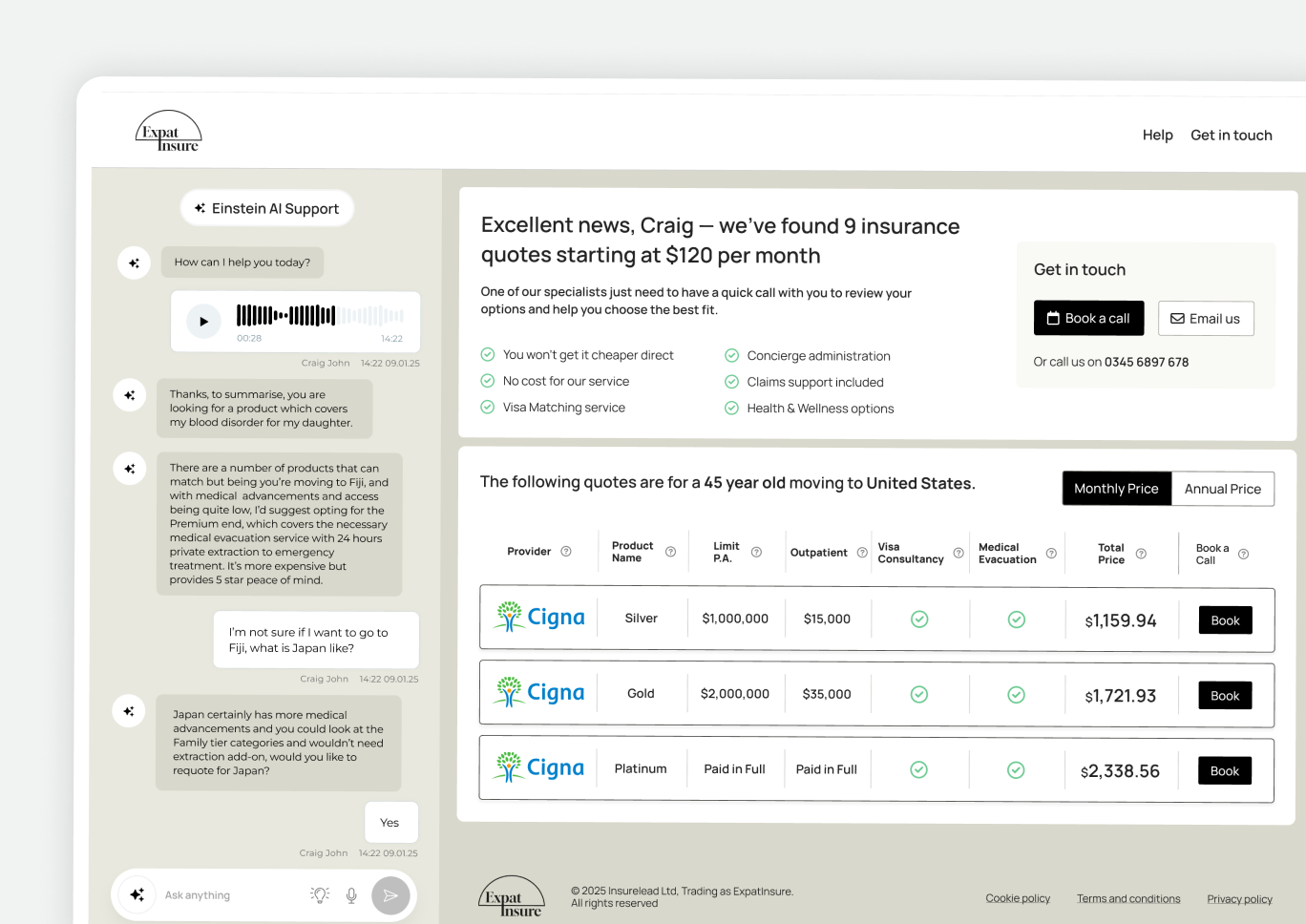Viewport: 1306px width, 924px height.
Task: Open the Help menu item
Action: pyautogui.click(x=1157, y=136)
